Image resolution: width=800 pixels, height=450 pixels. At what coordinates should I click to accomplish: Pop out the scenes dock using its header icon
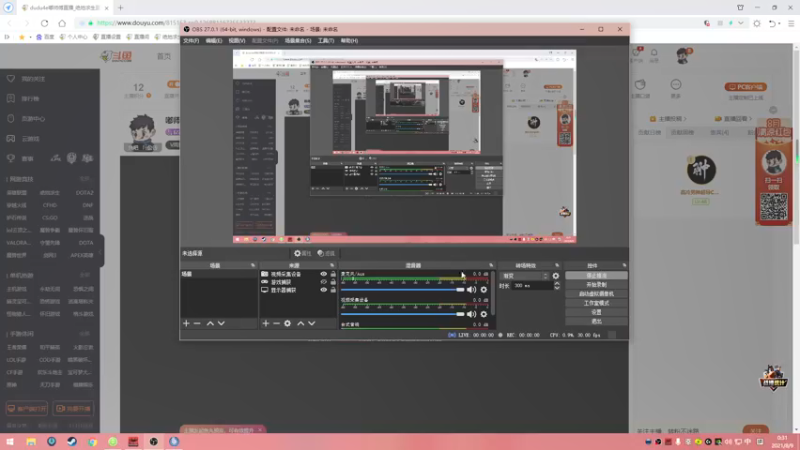click(253, 265)
